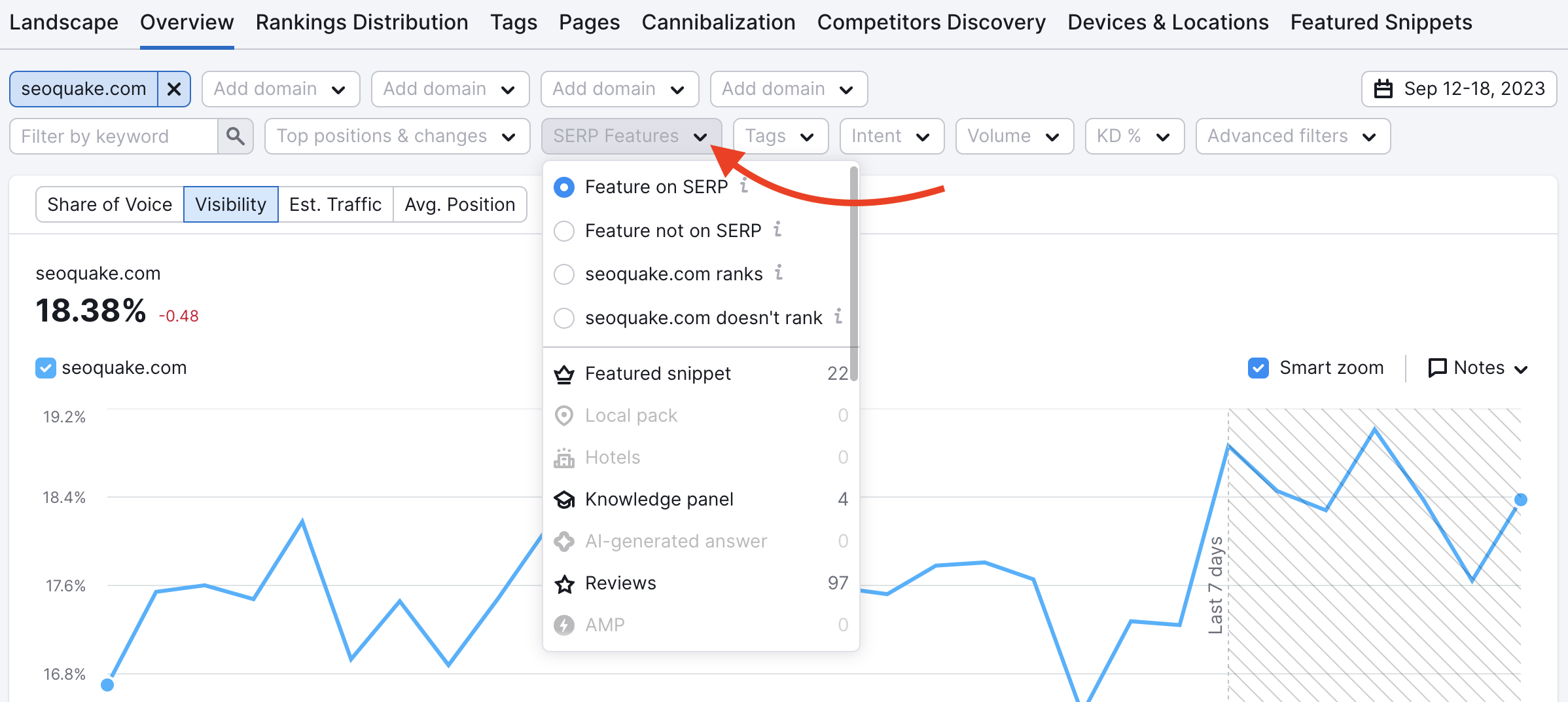Click the Reviews star icon

(564, 583)
